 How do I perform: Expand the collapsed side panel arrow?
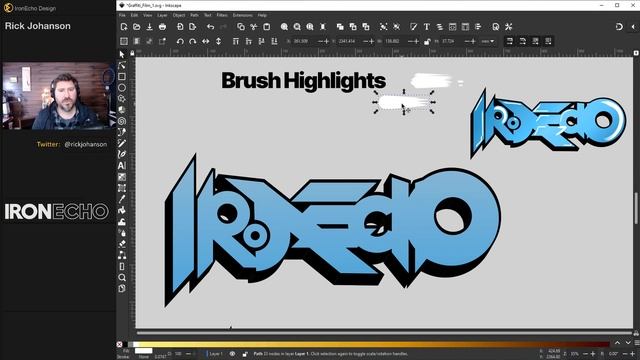click(633, 27)
